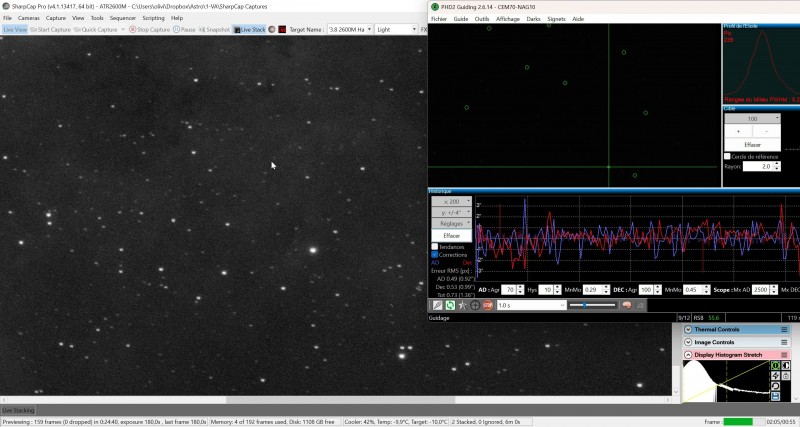Image resolution: width=800 pixels, height=427 pixels.
Task: Toggle the Tendances checkbox in PHD2
Action: 435,247
